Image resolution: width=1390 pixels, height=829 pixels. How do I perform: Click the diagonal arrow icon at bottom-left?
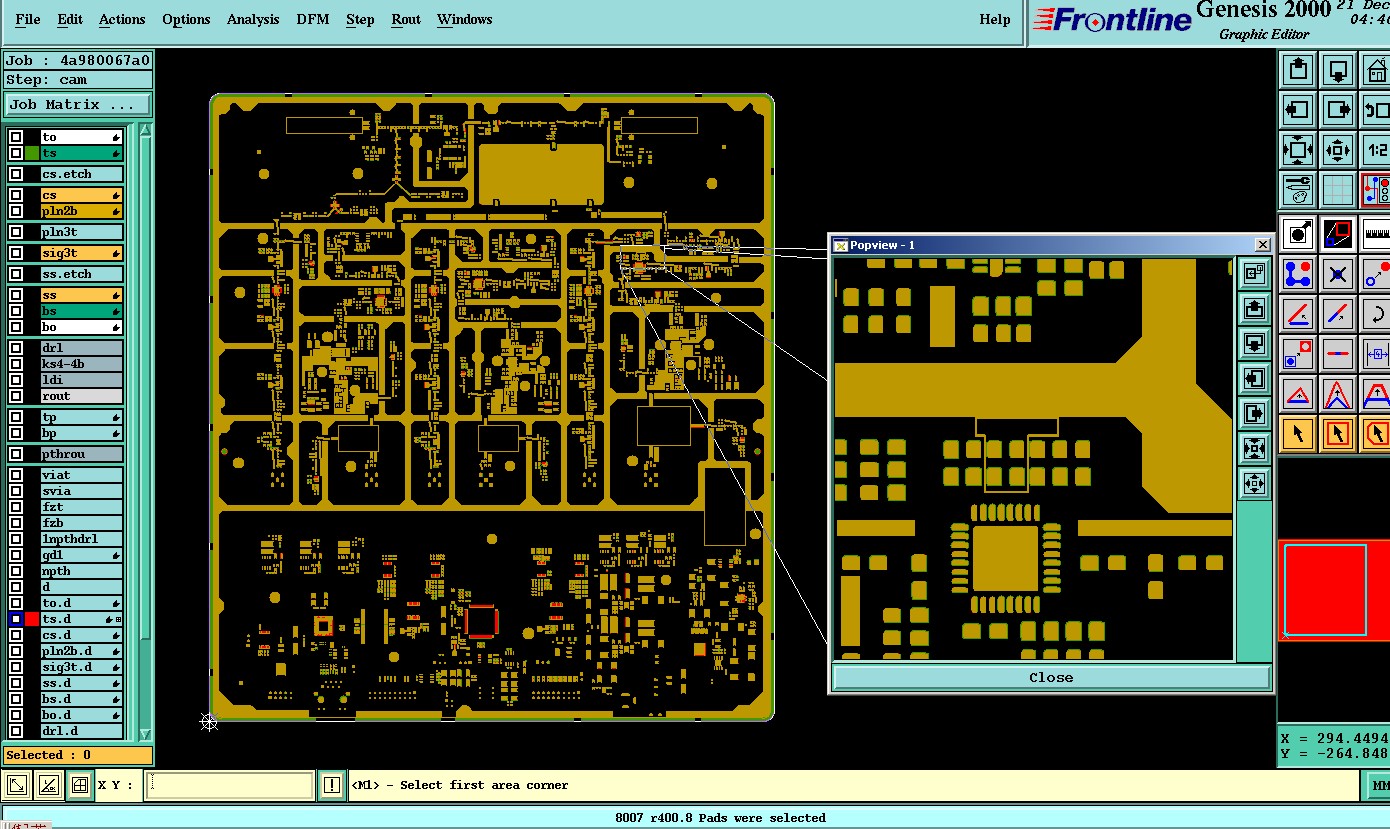click(x=17, y=786)
